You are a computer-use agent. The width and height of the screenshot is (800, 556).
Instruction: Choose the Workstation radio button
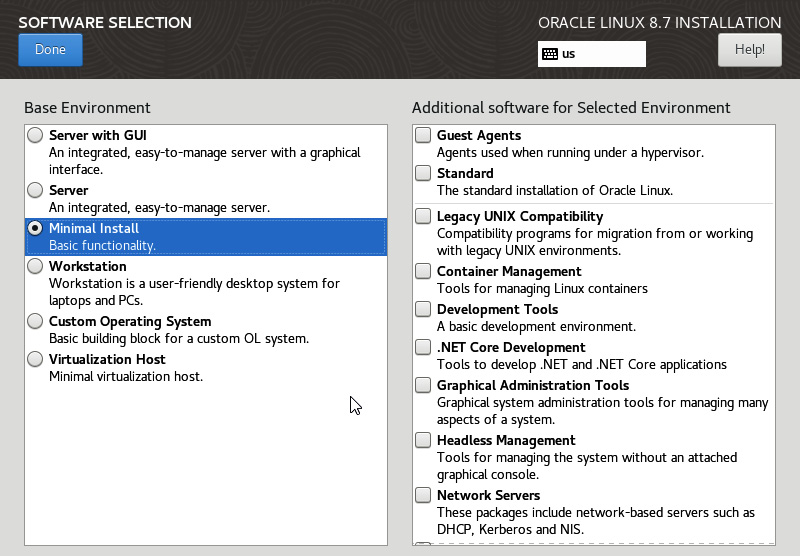point(35,266)
